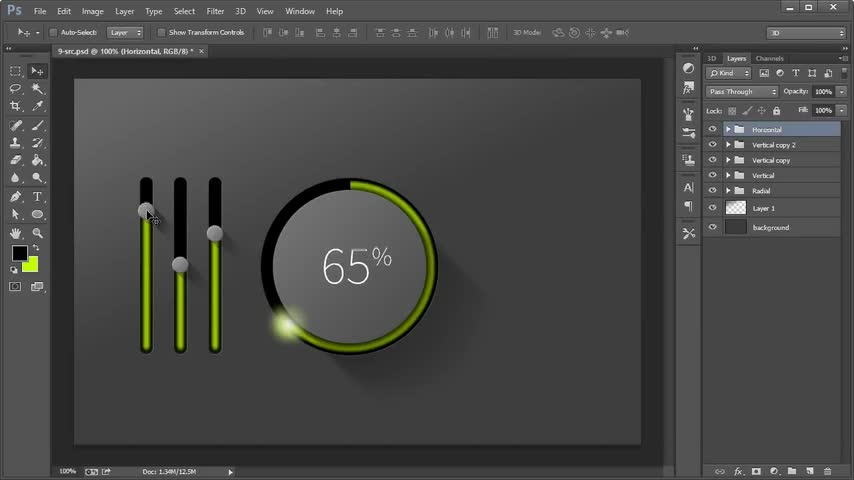Open the File menu
This screenshot has height=480, width=854.
[x=40, y=11]
